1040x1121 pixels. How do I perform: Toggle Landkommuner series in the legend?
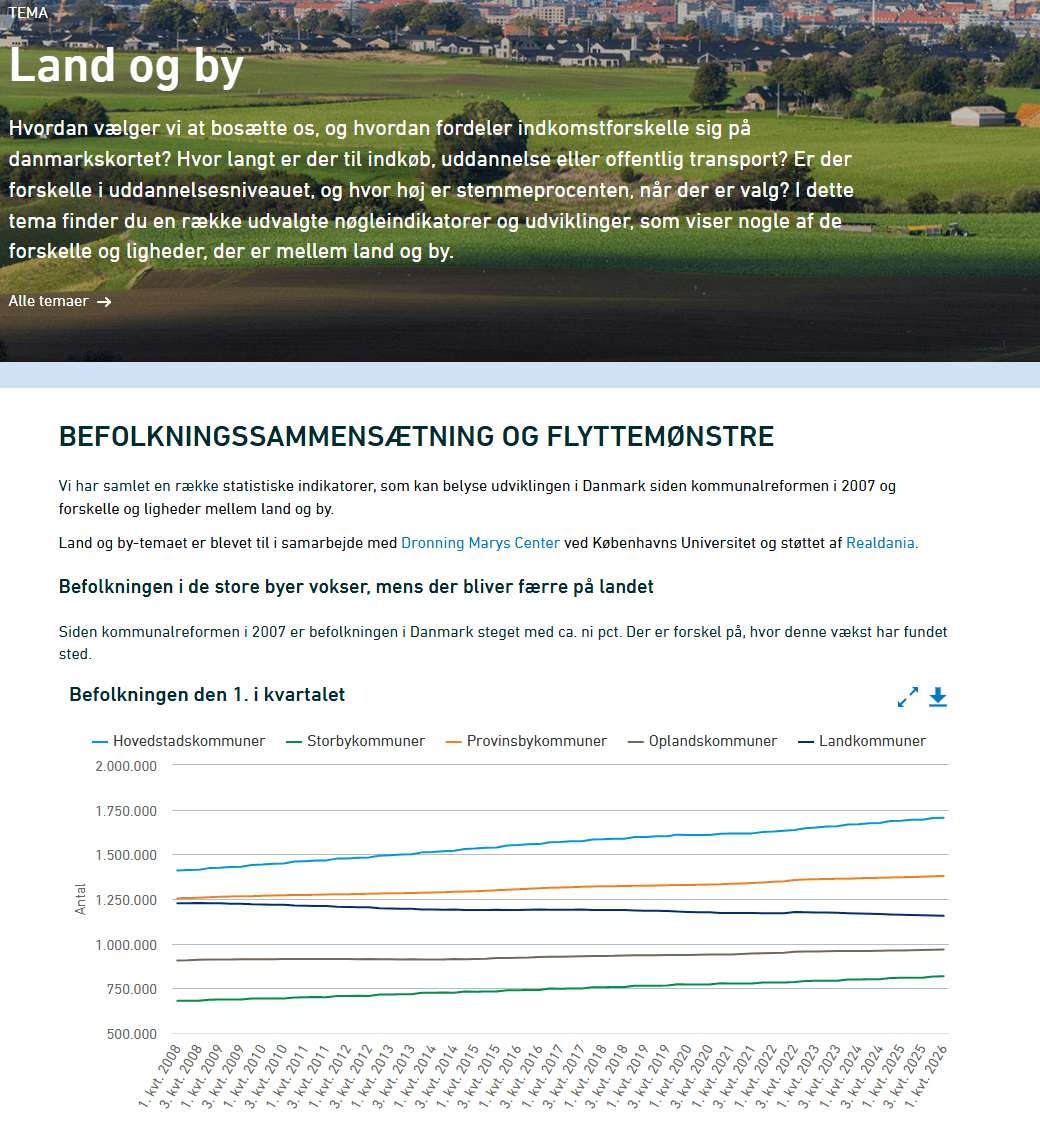(862, 741)
